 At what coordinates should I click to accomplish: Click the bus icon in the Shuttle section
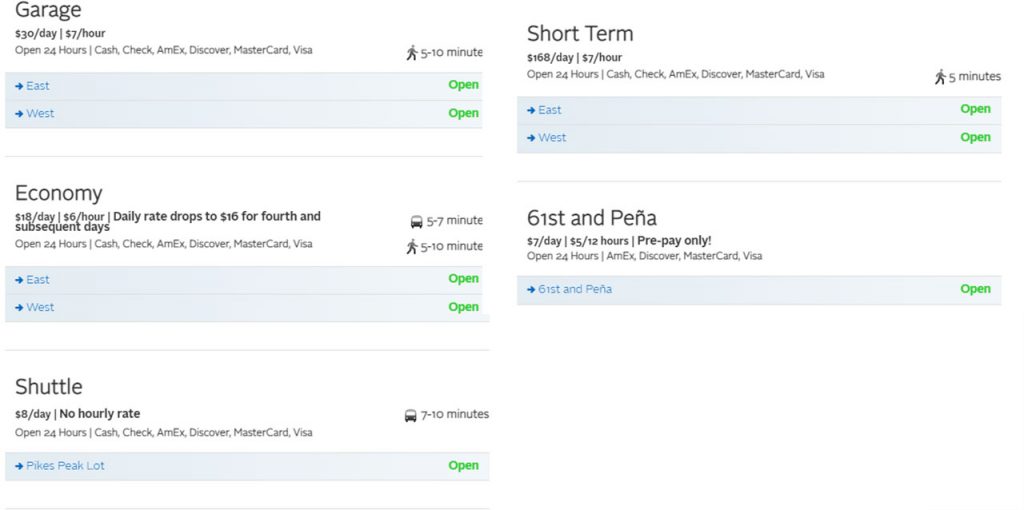410,415
